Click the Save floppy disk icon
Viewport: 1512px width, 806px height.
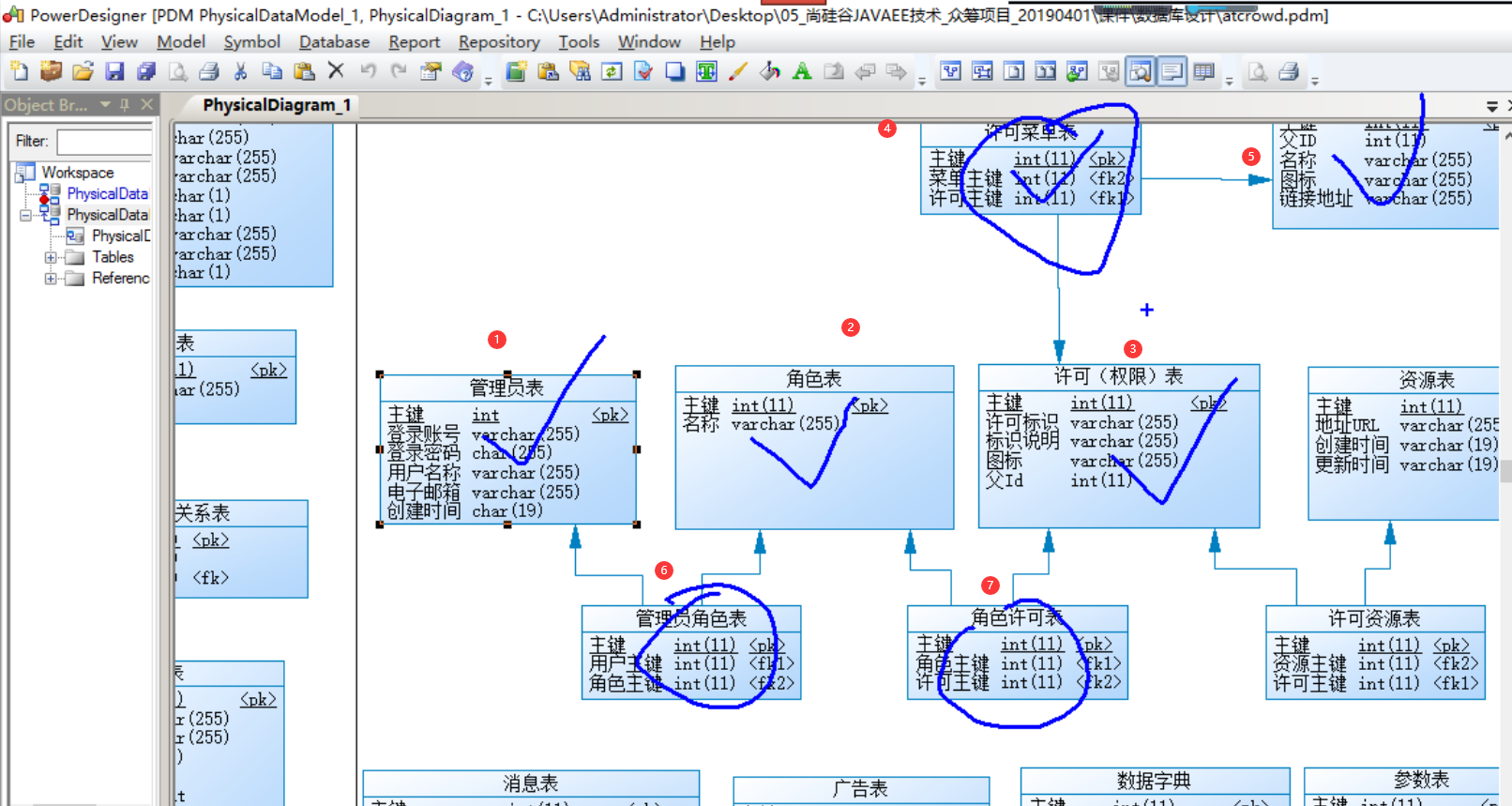coord(114,71)
